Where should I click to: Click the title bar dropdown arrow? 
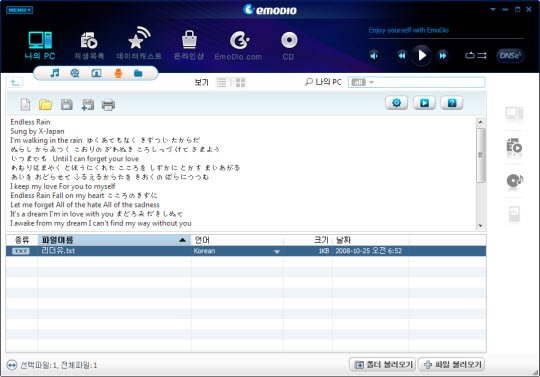pyautogui.click(x=493, y=10)
